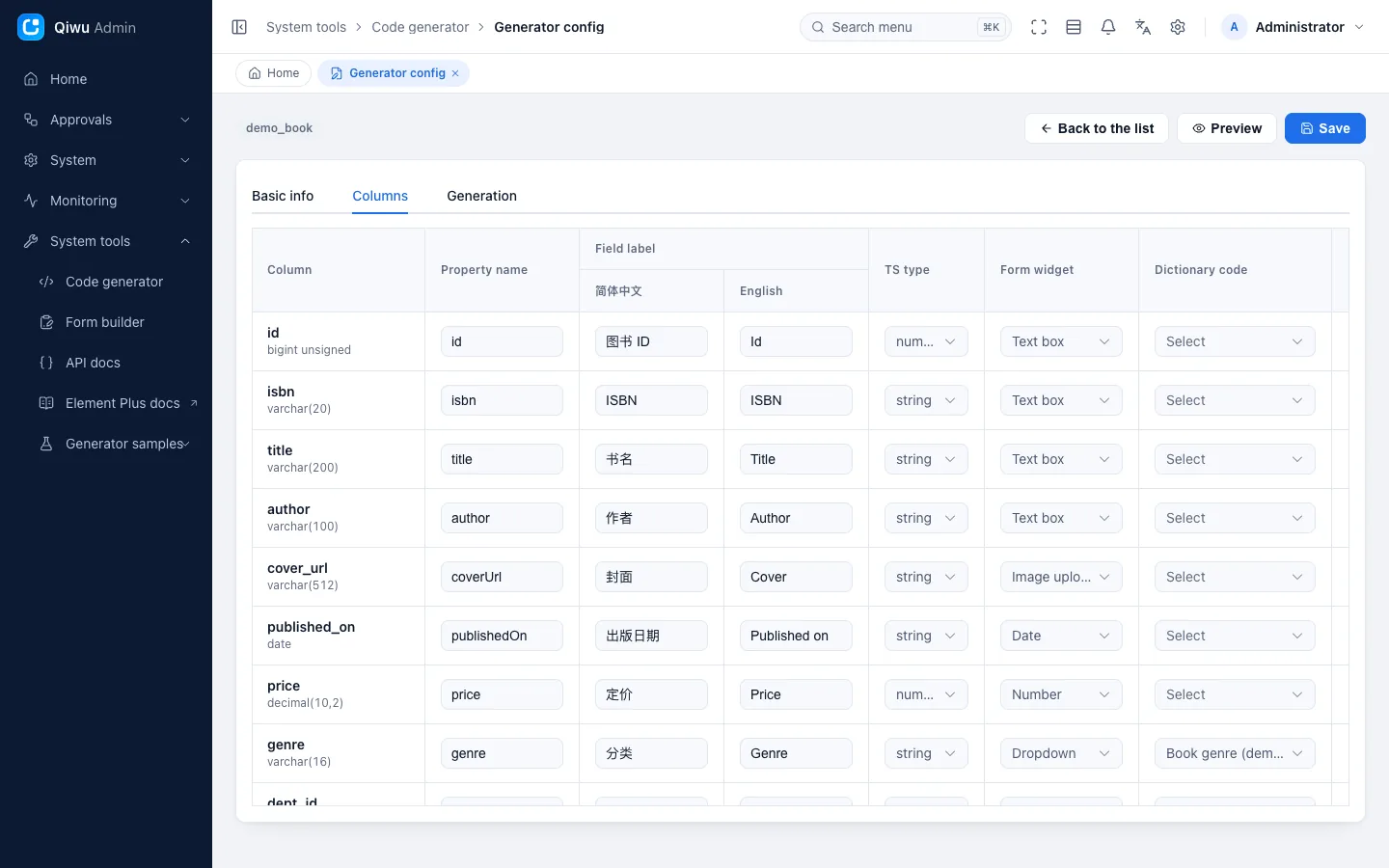This screenshot has width=1389, height=868.
Task: Click the Administrator avatar icon
Action: pos(1234,27)
